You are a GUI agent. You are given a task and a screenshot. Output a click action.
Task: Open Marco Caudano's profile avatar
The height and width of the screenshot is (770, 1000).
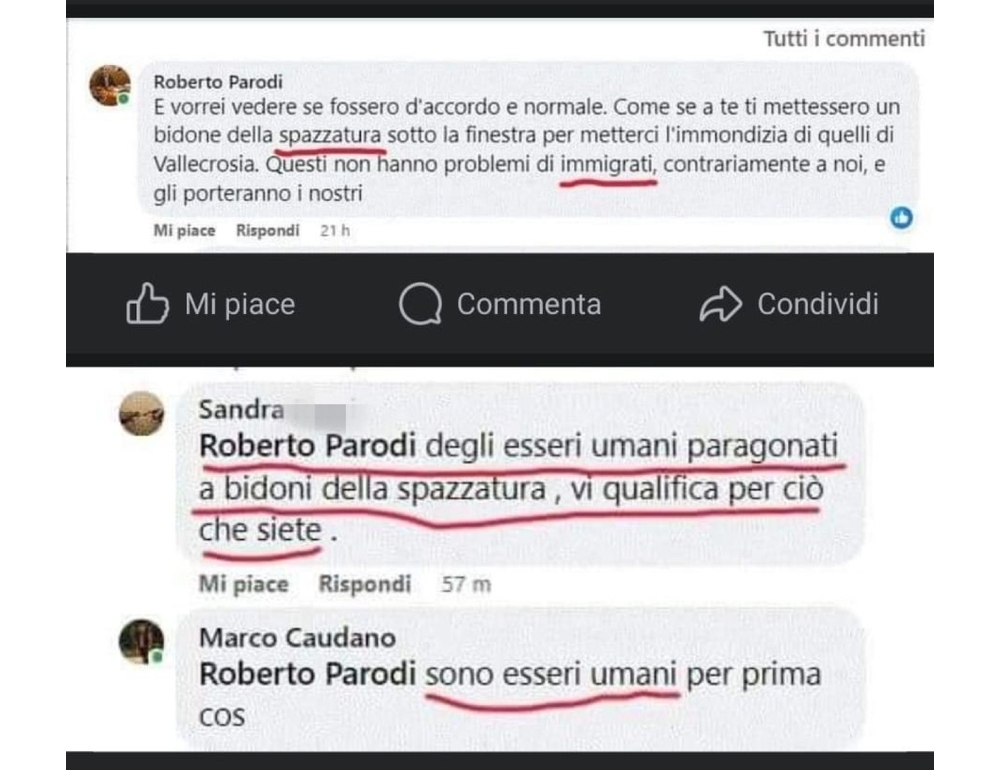(x=142, y=641)
